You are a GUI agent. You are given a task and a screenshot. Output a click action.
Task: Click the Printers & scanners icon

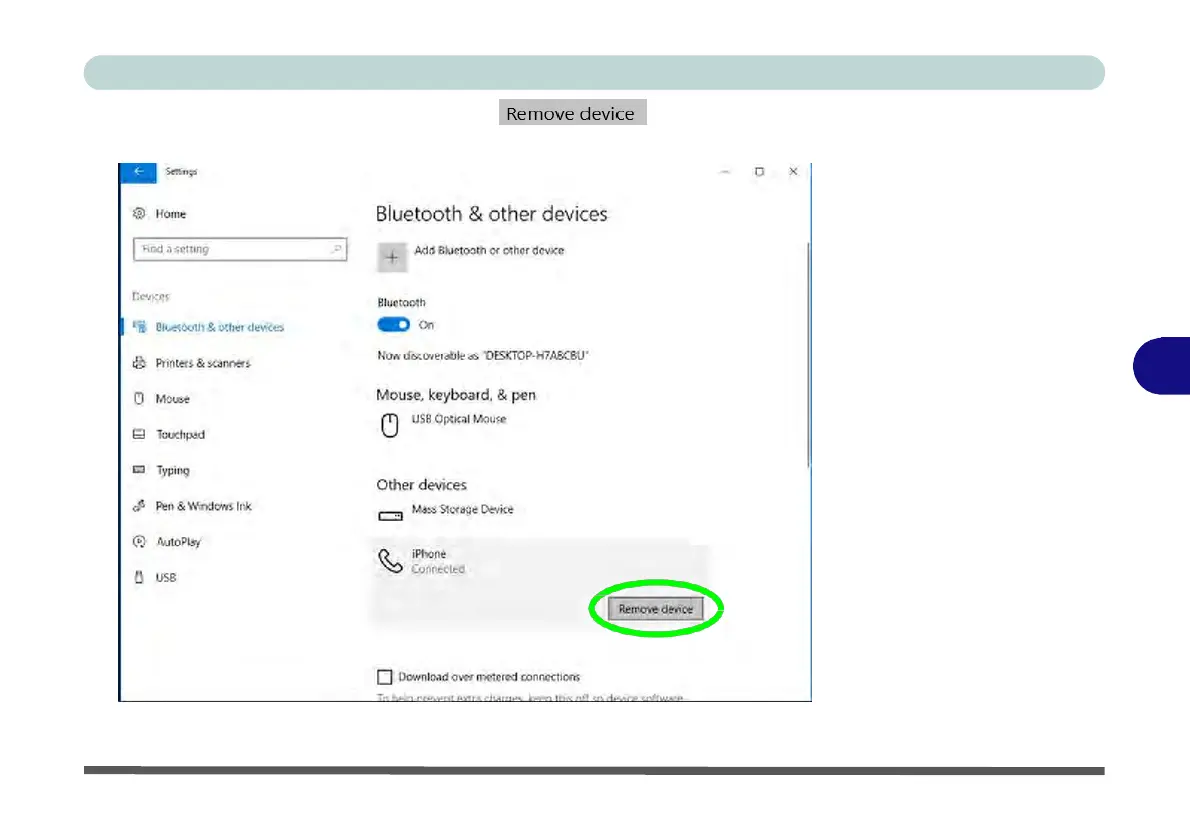point(139,363)
